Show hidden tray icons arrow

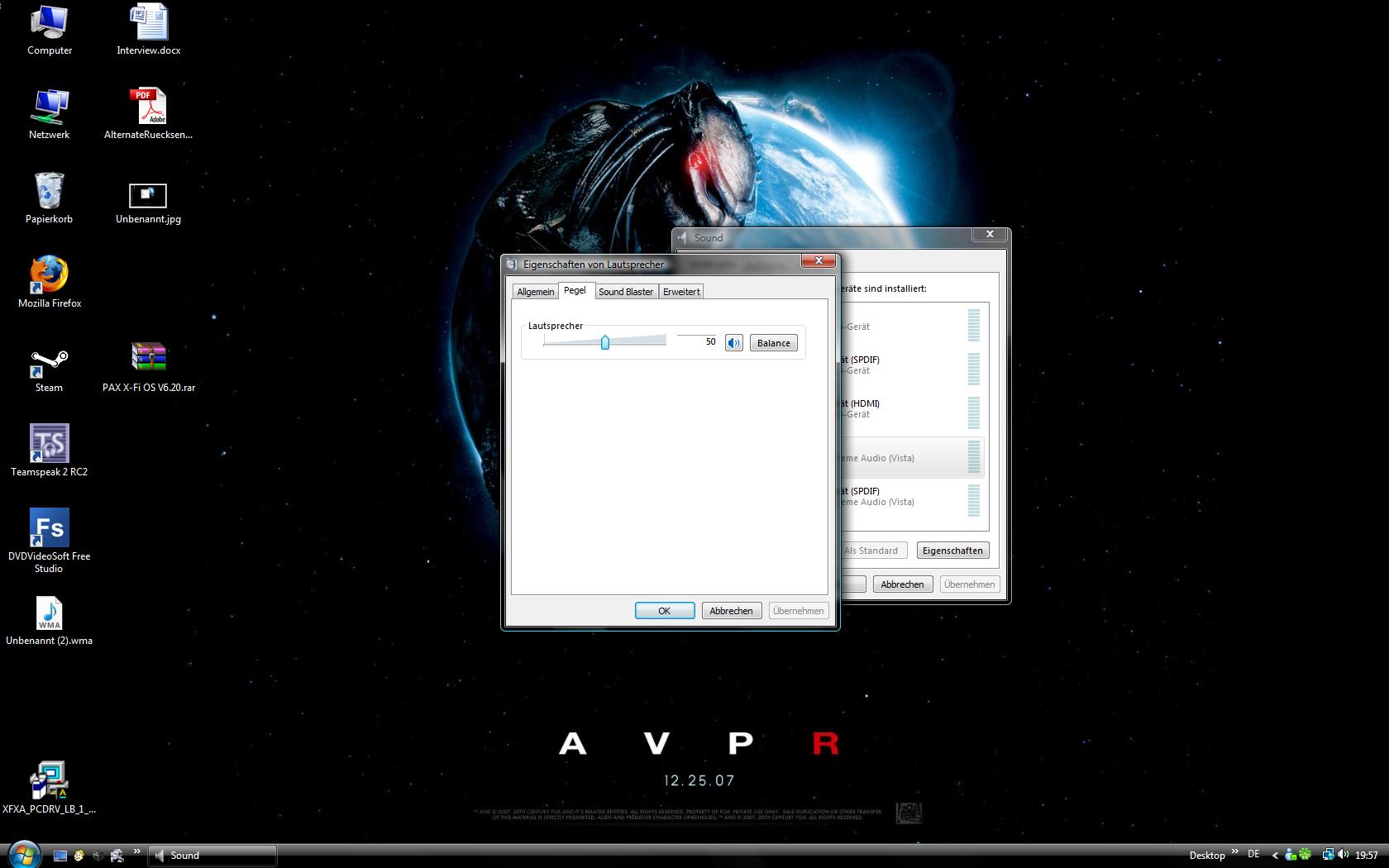point(1275,856)
